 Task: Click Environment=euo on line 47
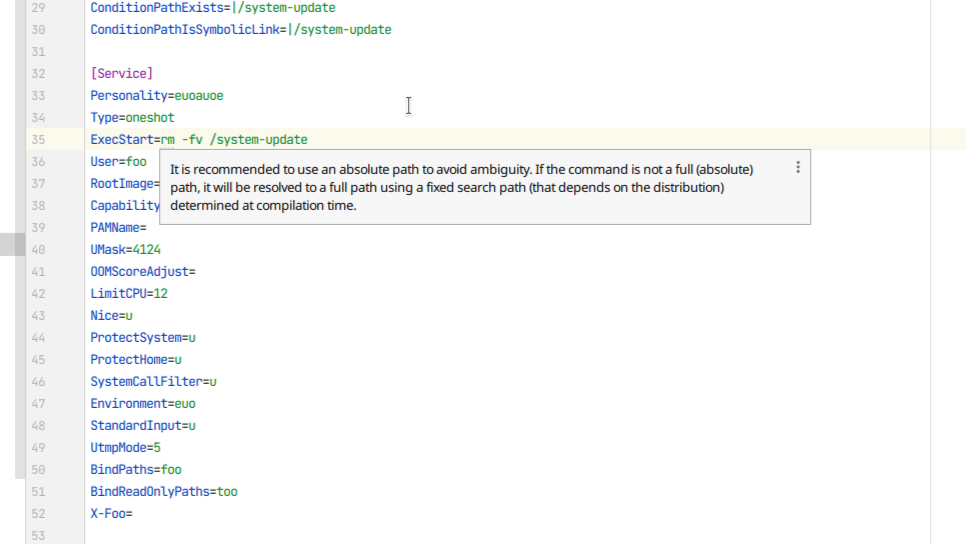pos(143,404)
